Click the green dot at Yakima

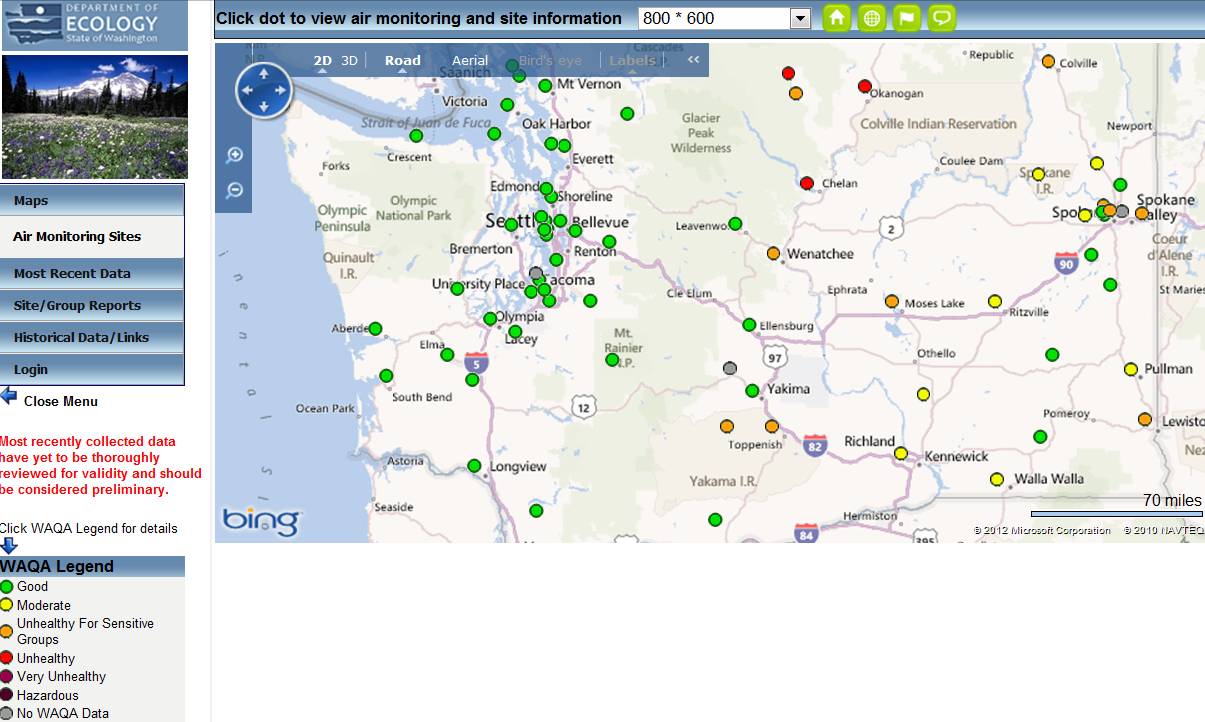[x=752, y=391]
